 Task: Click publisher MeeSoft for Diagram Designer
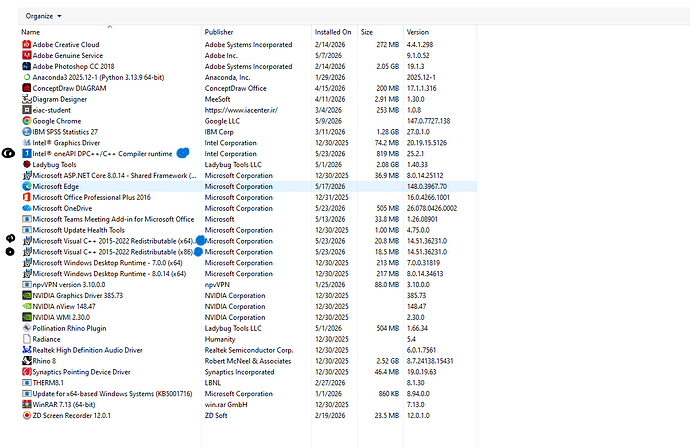coord(217,99)
